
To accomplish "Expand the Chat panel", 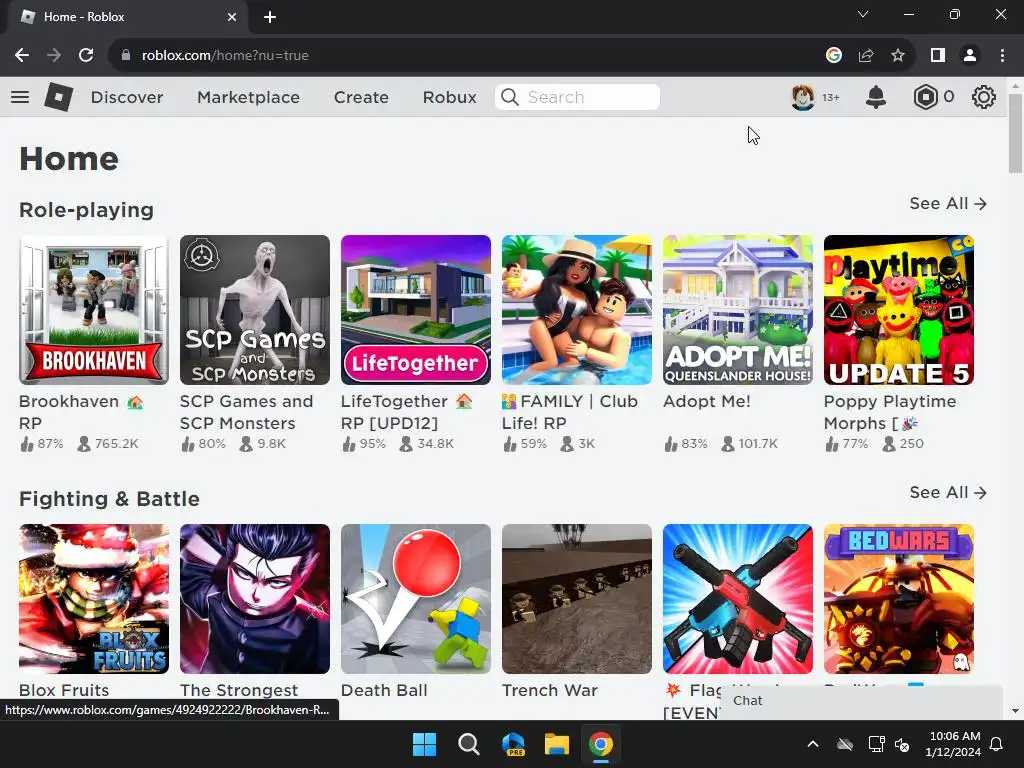I will pos(861,701).
